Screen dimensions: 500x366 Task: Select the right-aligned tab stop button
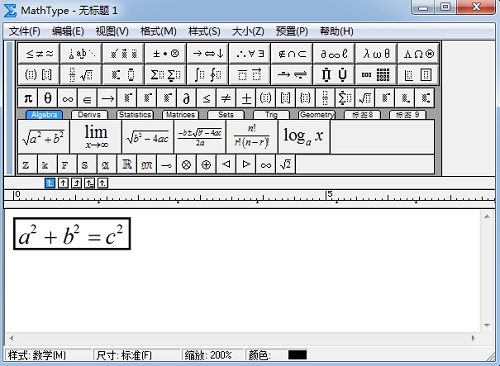click(76, 183)
